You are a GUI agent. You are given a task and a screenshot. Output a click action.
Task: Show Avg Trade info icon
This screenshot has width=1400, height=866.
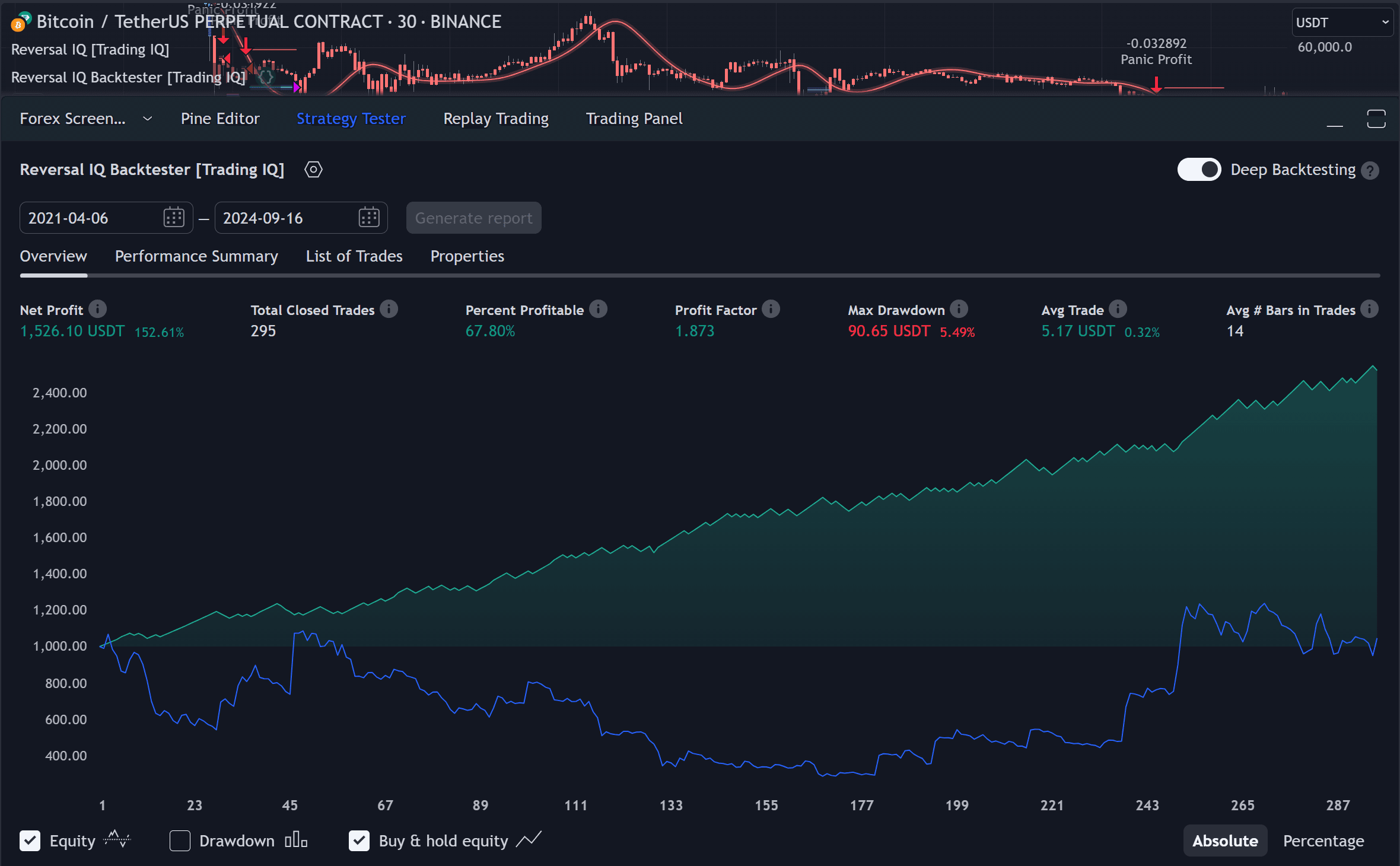(x=1118, y=309)
